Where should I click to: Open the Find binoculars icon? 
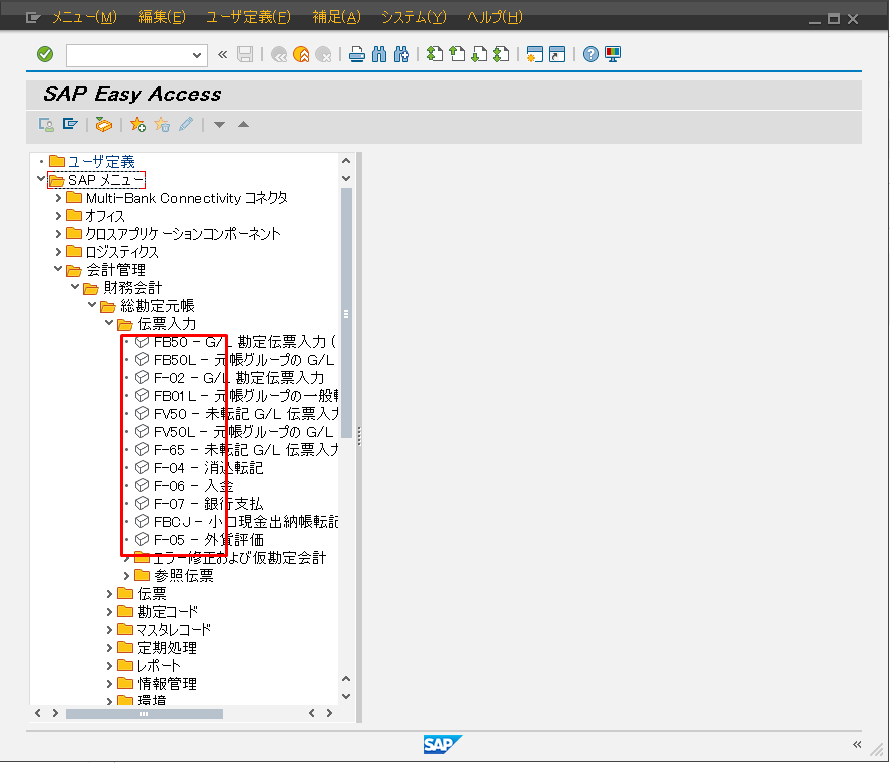point(378,54)
